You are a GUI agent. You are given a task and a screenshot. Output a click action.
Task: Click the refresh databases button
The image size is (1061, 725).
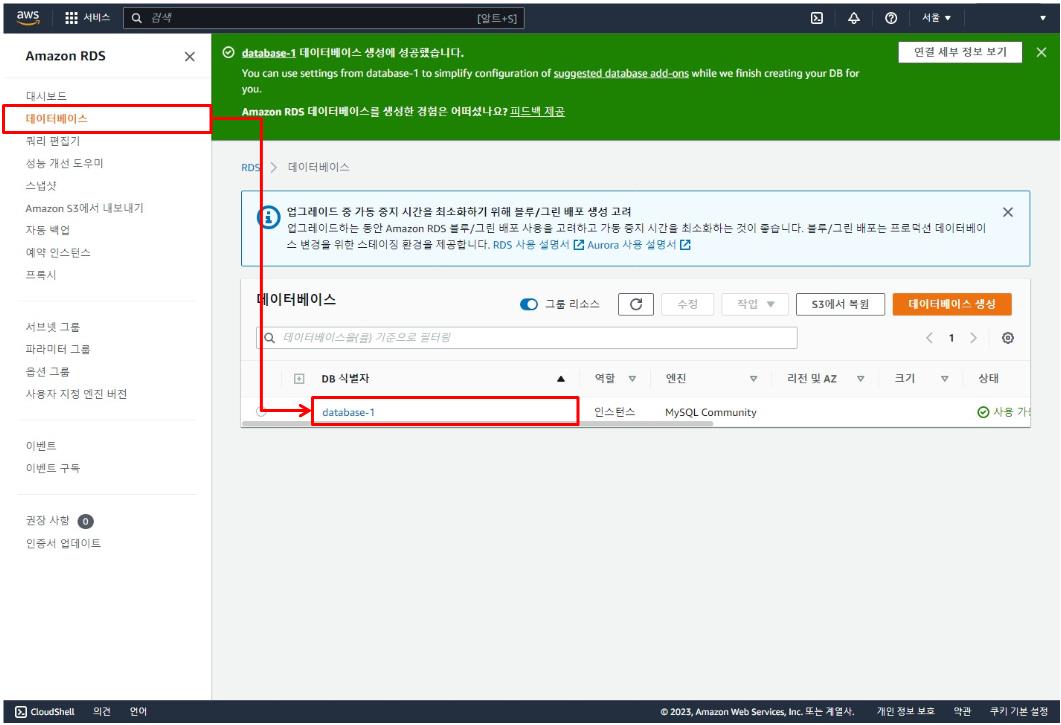tap(635, 305)
